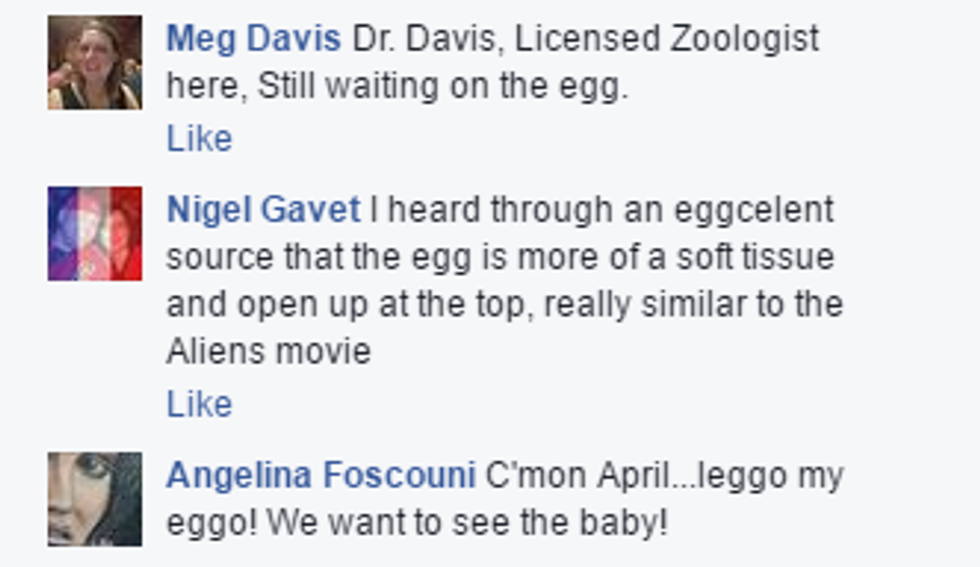Visit Angelina Foscouni's profile via her name

coord(320,475)
